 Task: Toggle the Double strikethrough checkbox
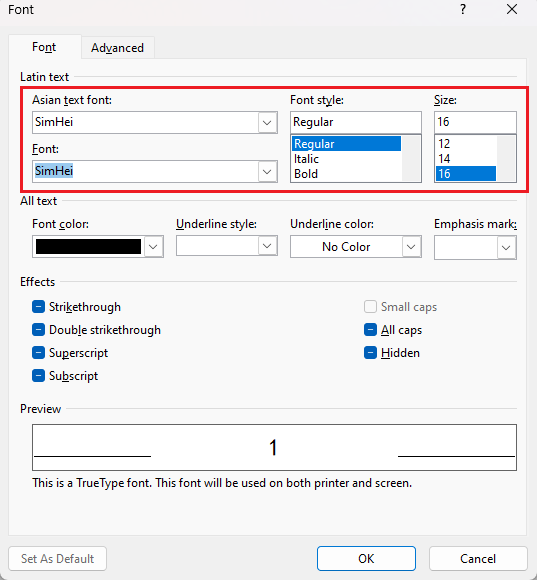tap(38, 330)
